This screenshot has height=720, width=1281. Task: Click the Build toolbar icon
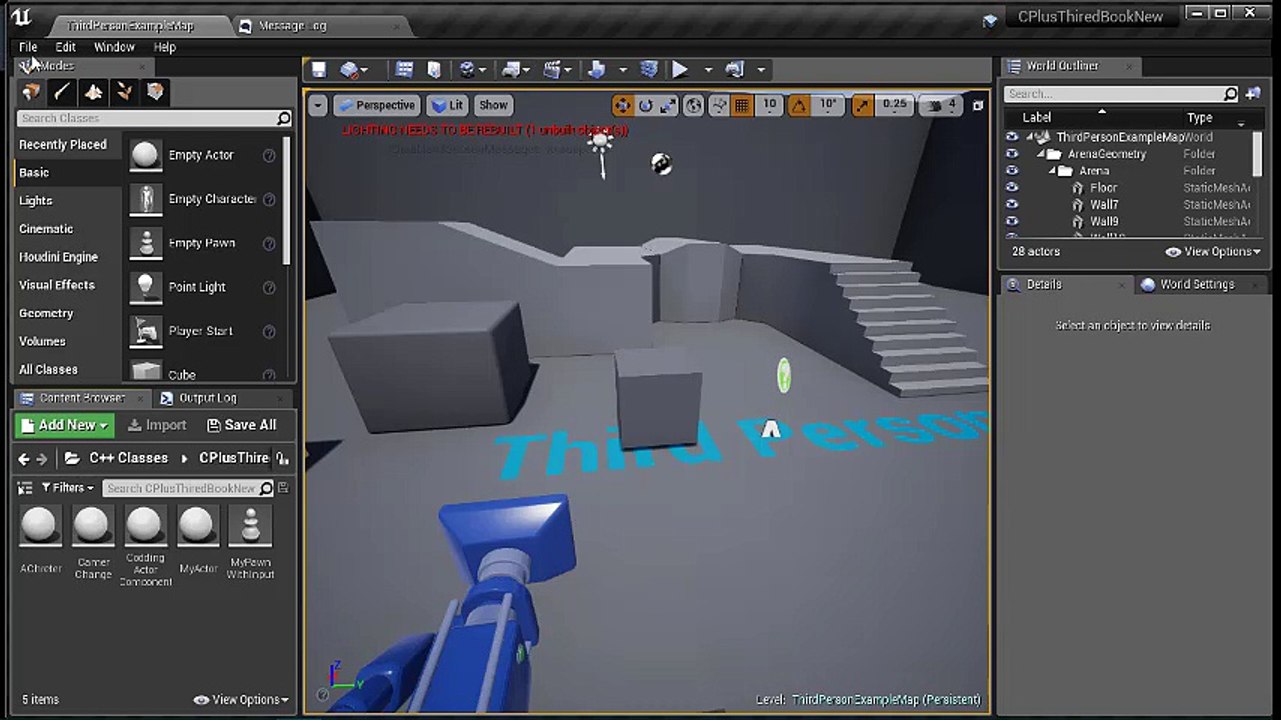tap(598, 69)
